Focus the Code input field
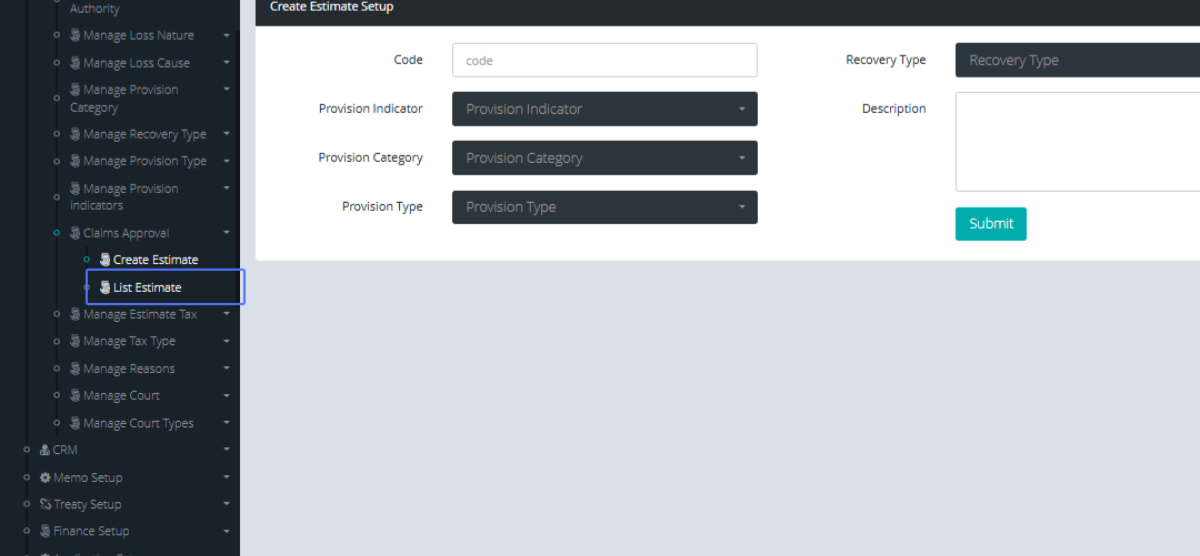Viewport: 1200px width, 556px height. pos(604,60)
